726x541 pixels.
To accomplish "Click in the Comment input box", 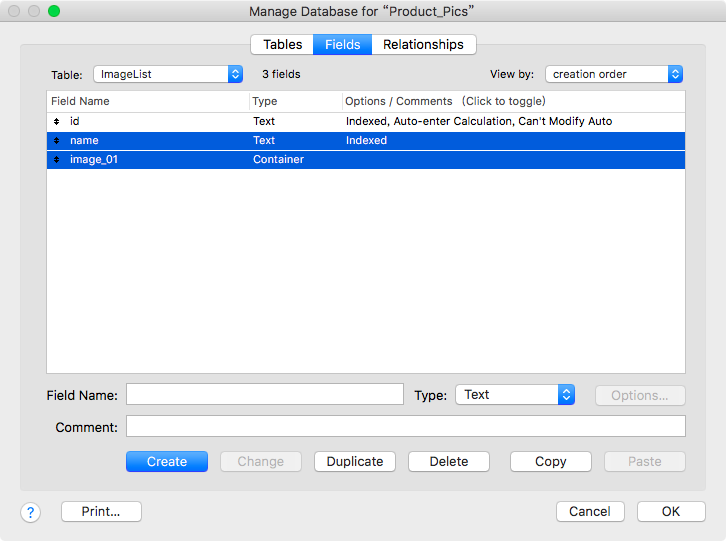I will click(406, 426).
